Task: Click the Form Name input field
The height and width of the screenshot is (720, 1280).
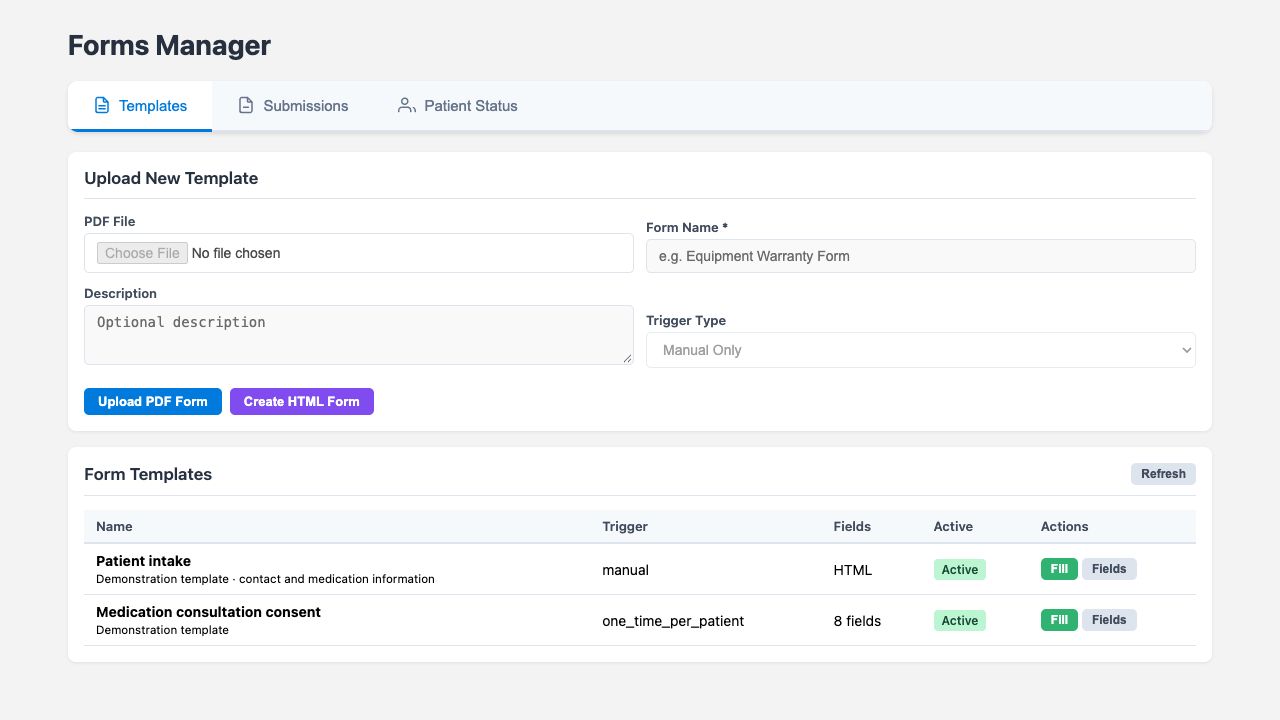Action: [x=921, y=256]
